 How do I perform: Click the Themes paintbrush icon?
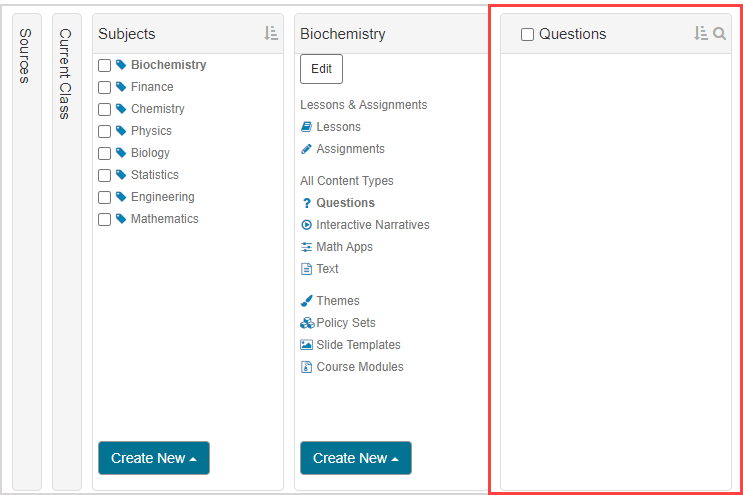(x=307, y=301)
